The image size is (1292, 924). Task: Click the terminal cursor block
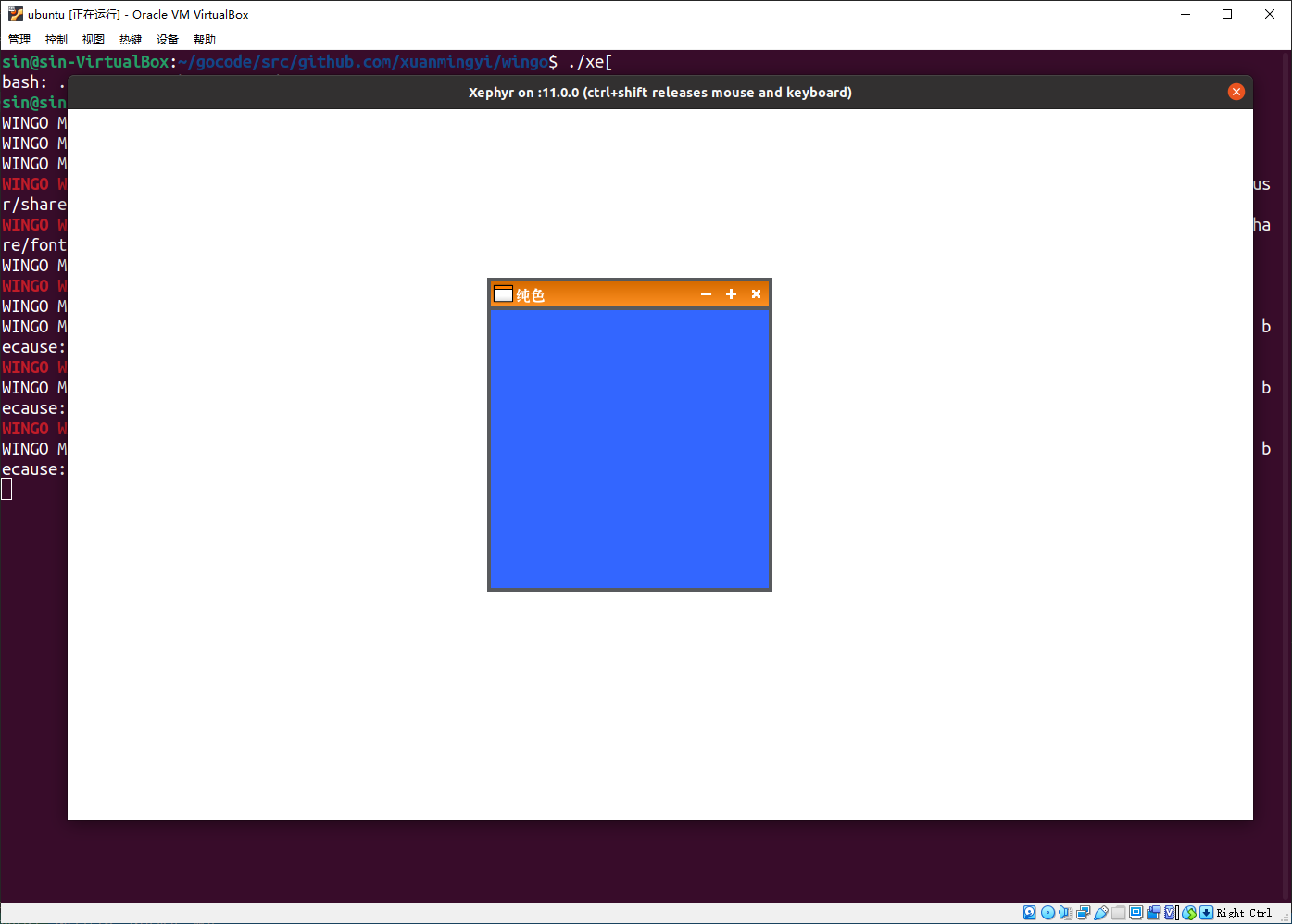point(6,489)
